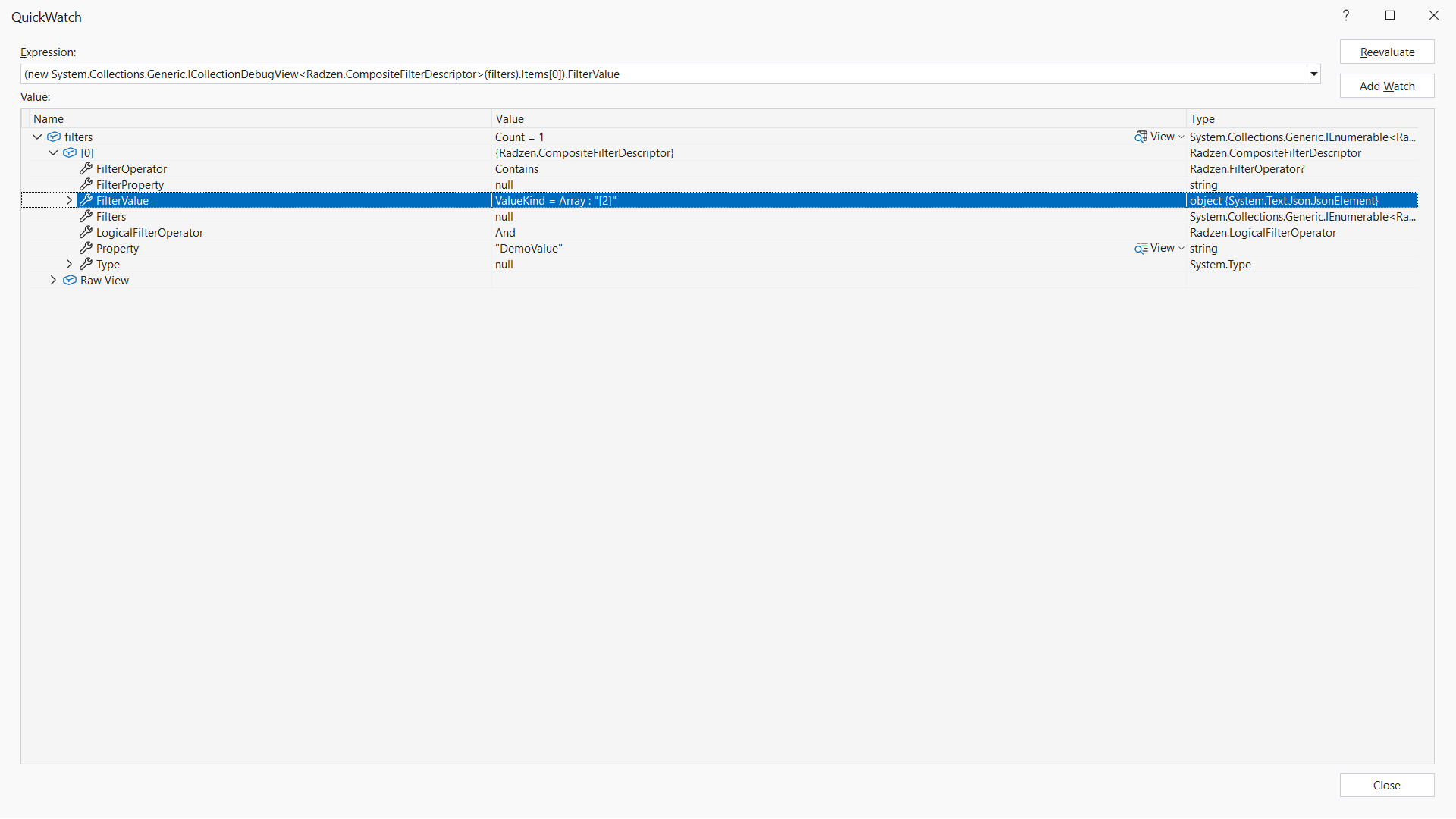Open the text visualizer View on Property row
This screenshot has width=1456, height=819.
pos(1141,248)
